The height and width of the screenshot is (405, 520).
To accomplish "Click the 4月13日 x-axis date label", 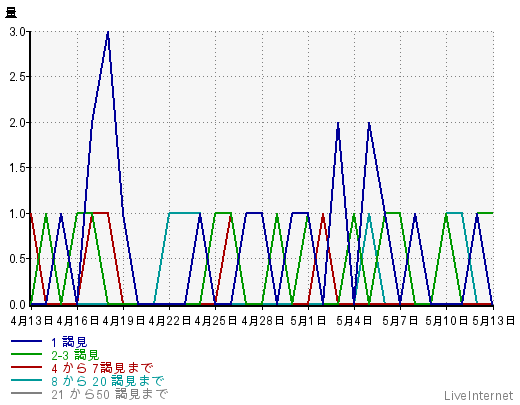I will click(x=32, y=321).
